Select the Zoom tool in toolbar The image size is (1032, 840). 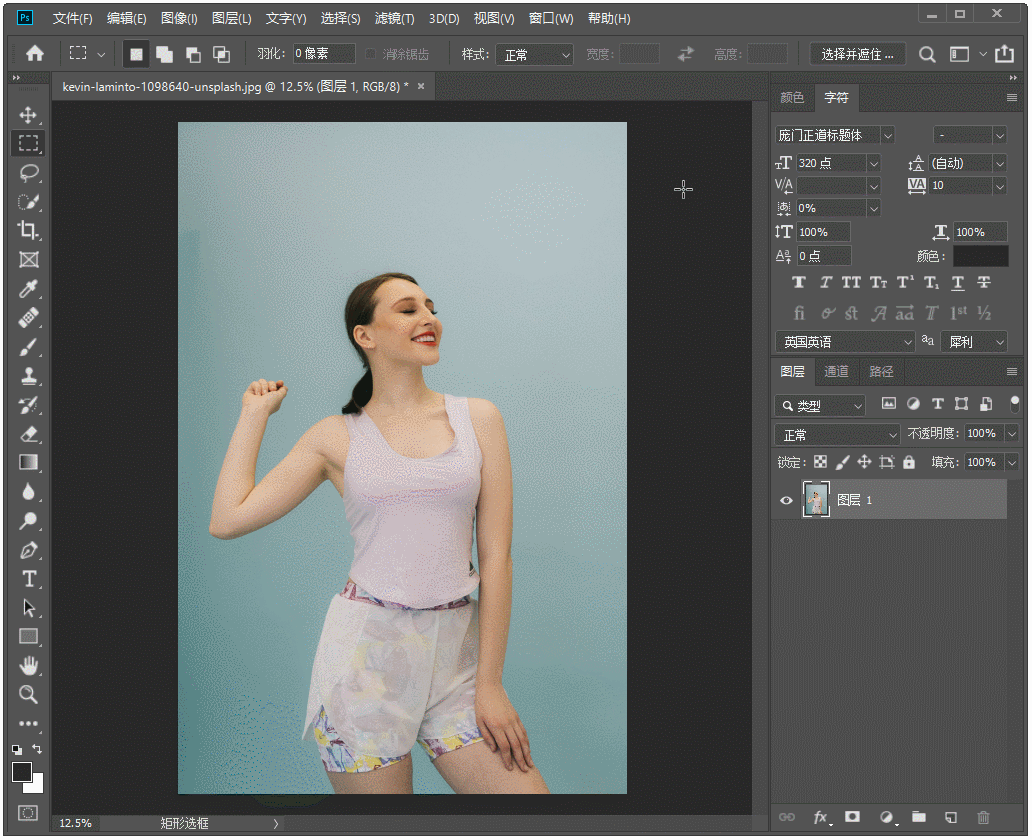pyautogui.click(x=28, y=694)
